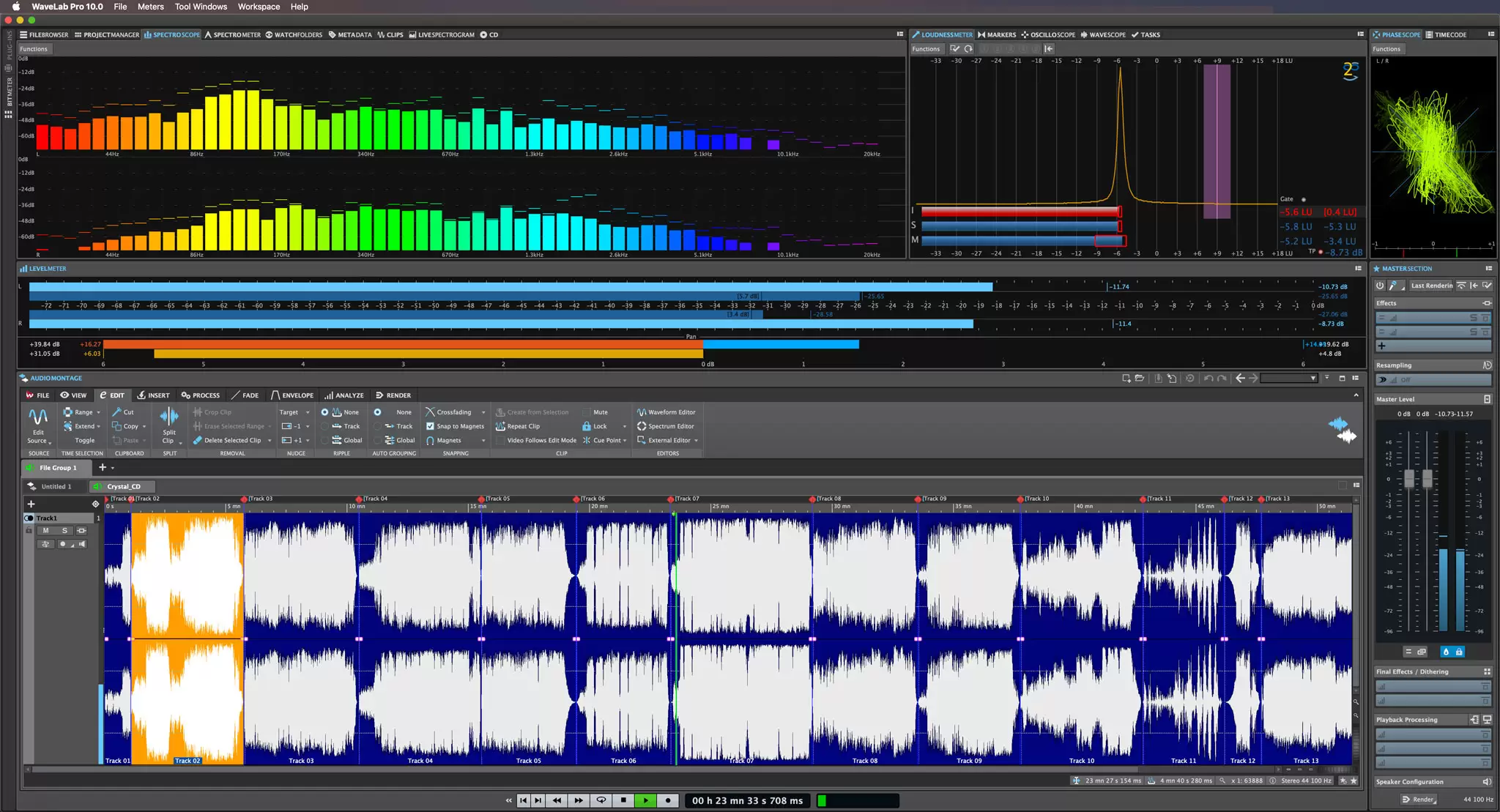The height and width of the screenshot is (812, 1500).
Task: Toggle the loop playback button
Action: tap(601, 800)
